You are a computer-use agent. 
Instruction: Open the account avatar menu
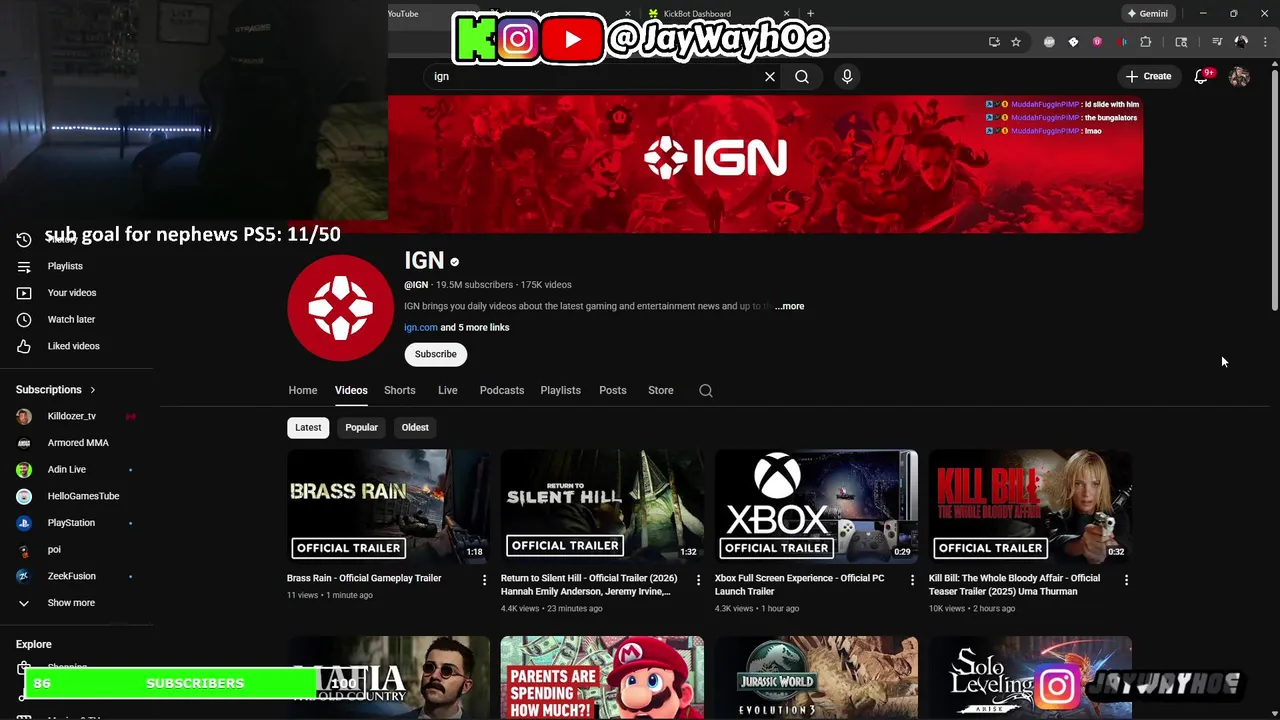(x=1239, y=76)
